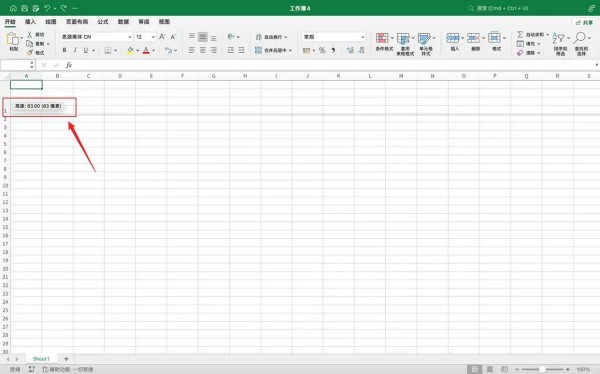
Task: Toggle italic formatting button
Action: (75, 50)
